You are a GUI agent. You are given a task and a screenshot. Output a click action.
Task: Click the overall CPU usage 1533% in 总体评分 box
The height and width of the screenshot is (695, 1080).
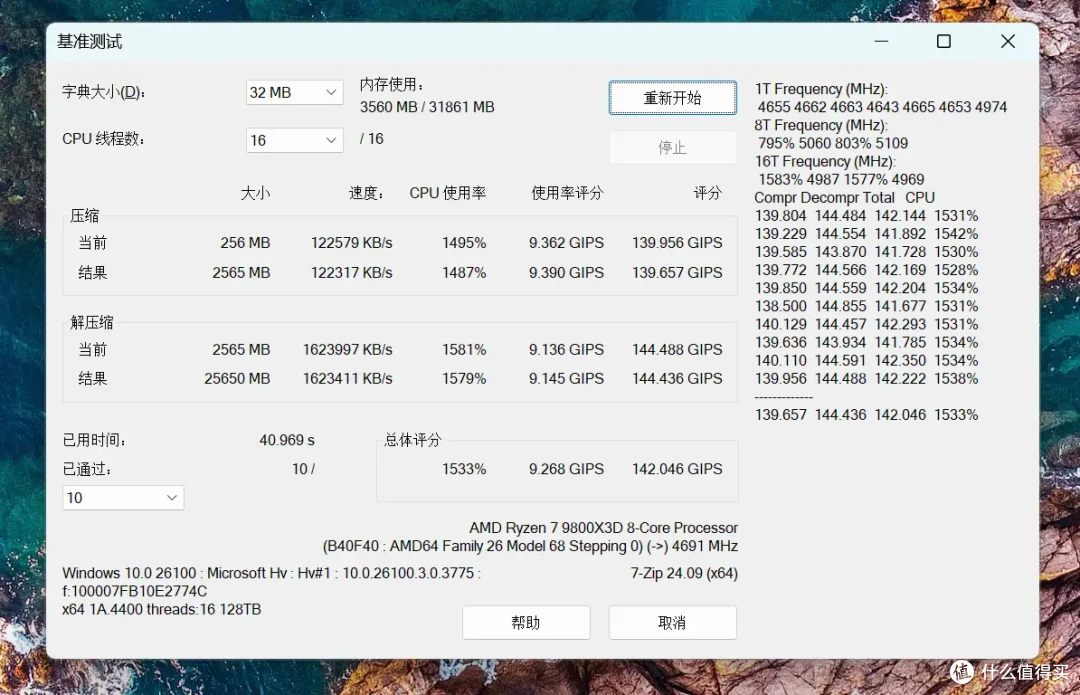(x=464, y=468)
